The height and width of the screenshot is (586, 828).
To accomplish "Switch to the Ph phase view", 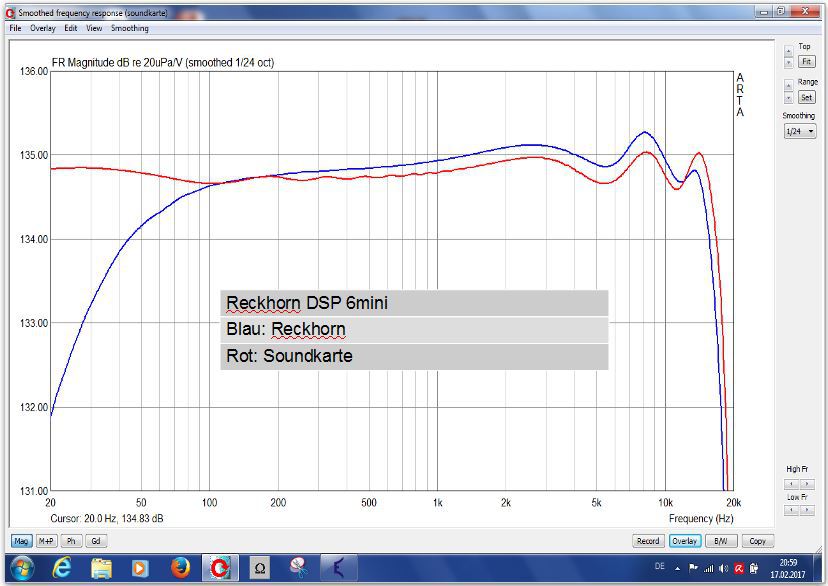I will tap(71, 541).
